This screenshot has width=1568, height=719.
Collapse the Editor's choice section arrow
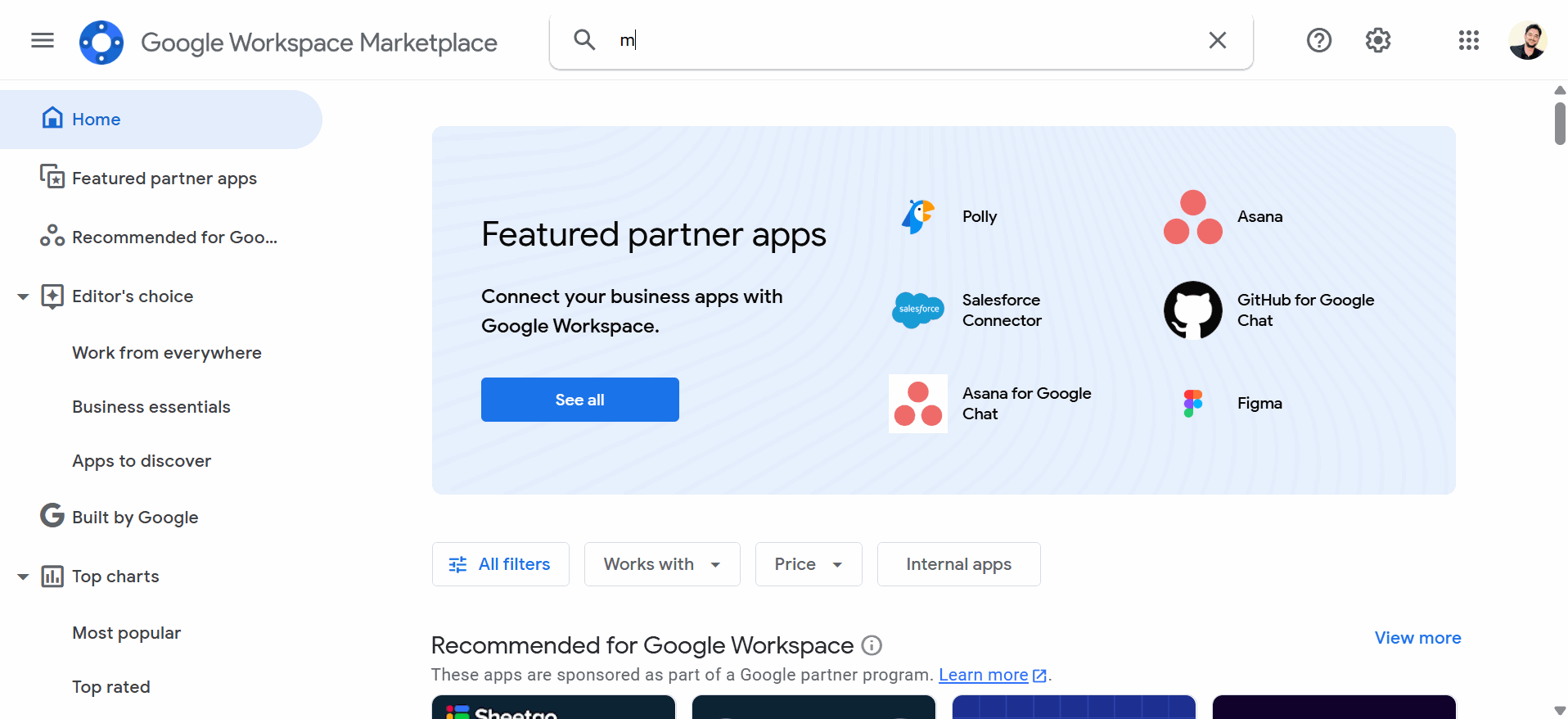pyautogui.click(x=23, y=296)
